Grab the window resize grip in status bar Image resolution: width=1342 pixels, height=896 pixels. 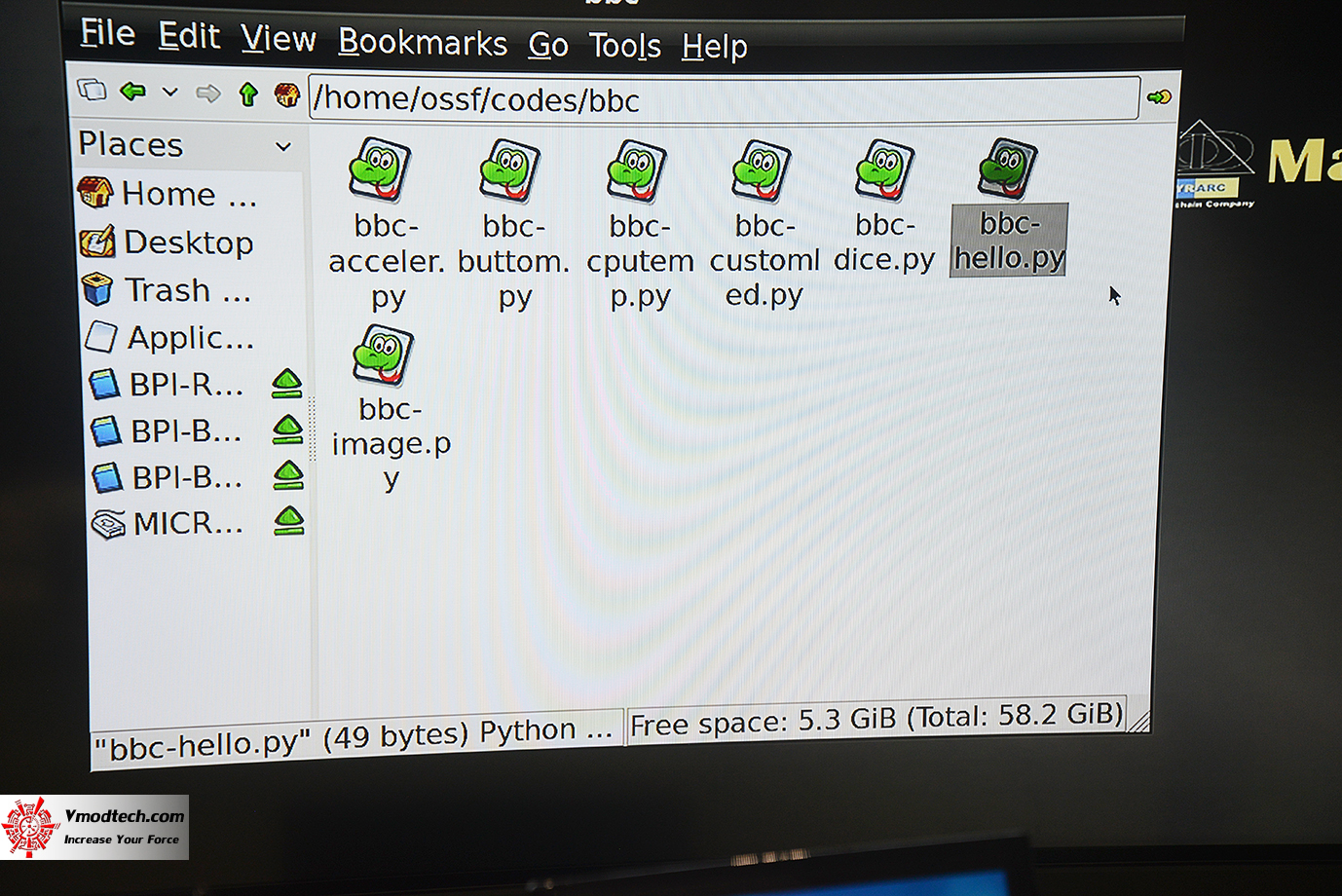[1138, 721]
